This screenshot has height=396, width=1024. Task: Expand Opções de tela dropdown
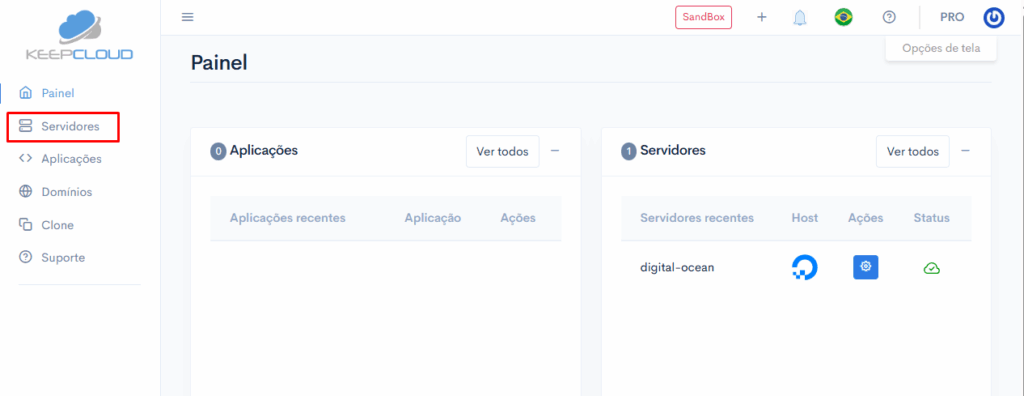pyautogui.click(x=941, y=48)
